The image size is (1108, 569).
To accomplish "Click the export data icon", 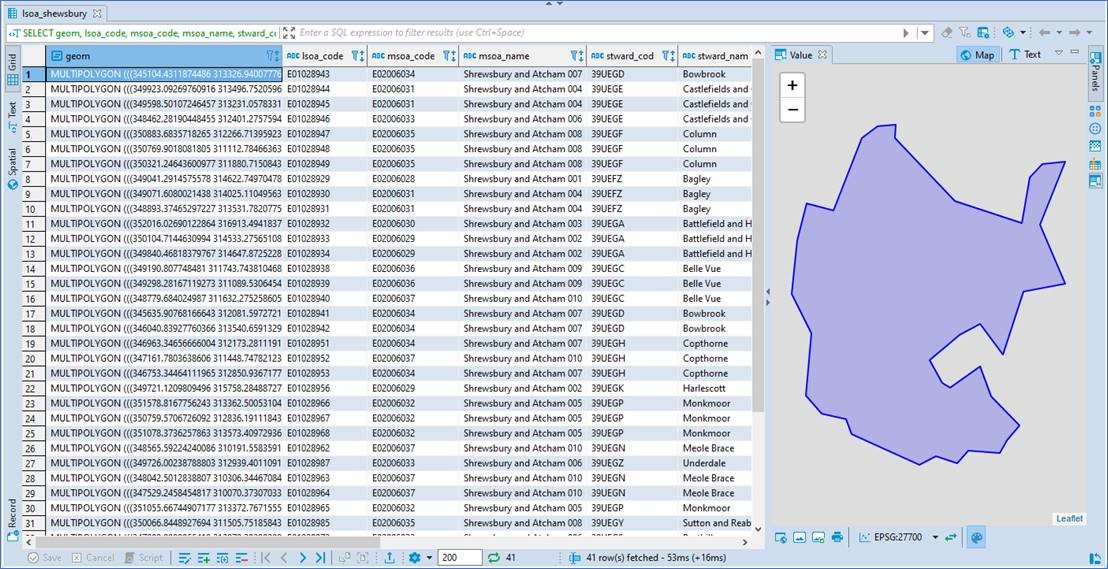I will [389, 558].
